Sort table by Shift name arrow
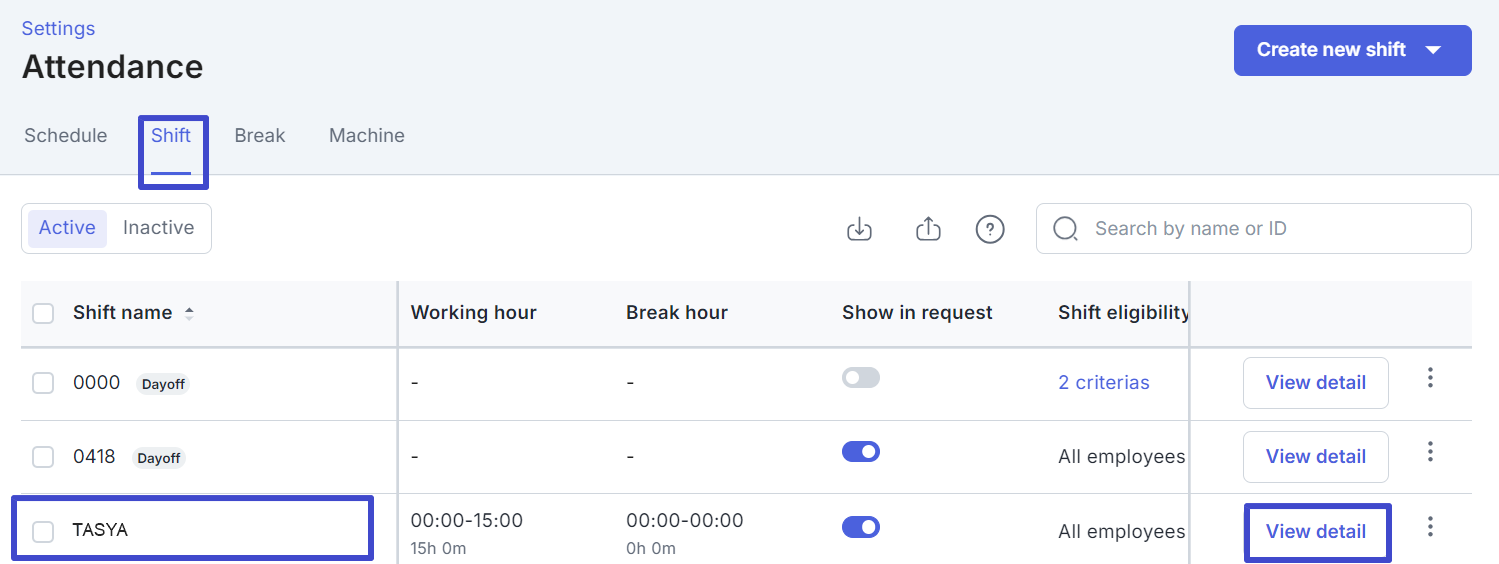Image resolution: width=1499 pixels, height=564 pixels. (189, 313)
